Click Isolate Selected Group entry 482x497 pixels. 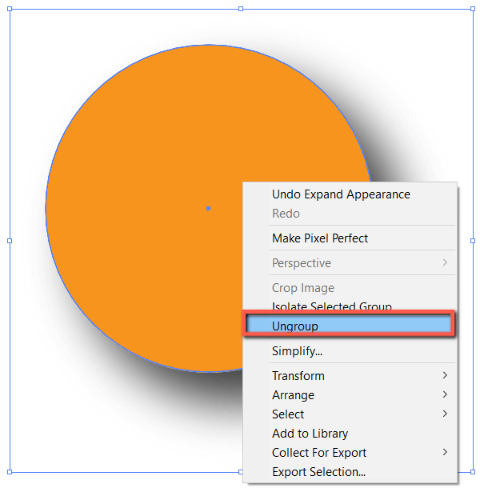[332, 306]
